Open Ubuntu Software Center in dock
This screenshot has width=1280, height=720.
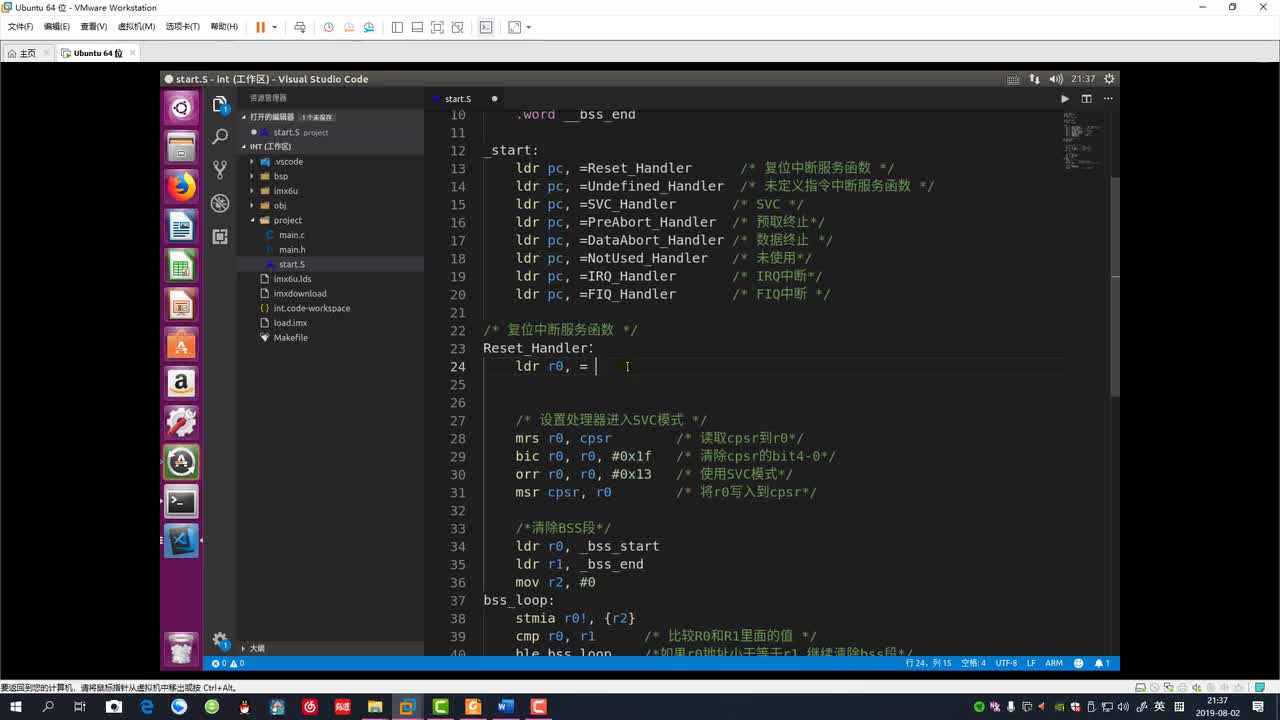click(181, 345)
